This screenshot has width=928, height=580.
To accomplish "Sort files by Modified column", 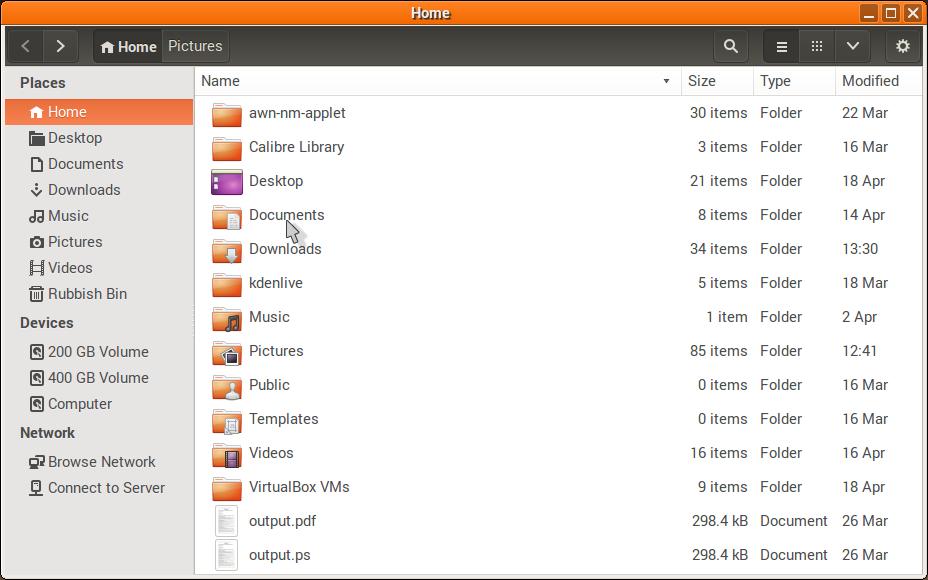I will coord(870,81).
